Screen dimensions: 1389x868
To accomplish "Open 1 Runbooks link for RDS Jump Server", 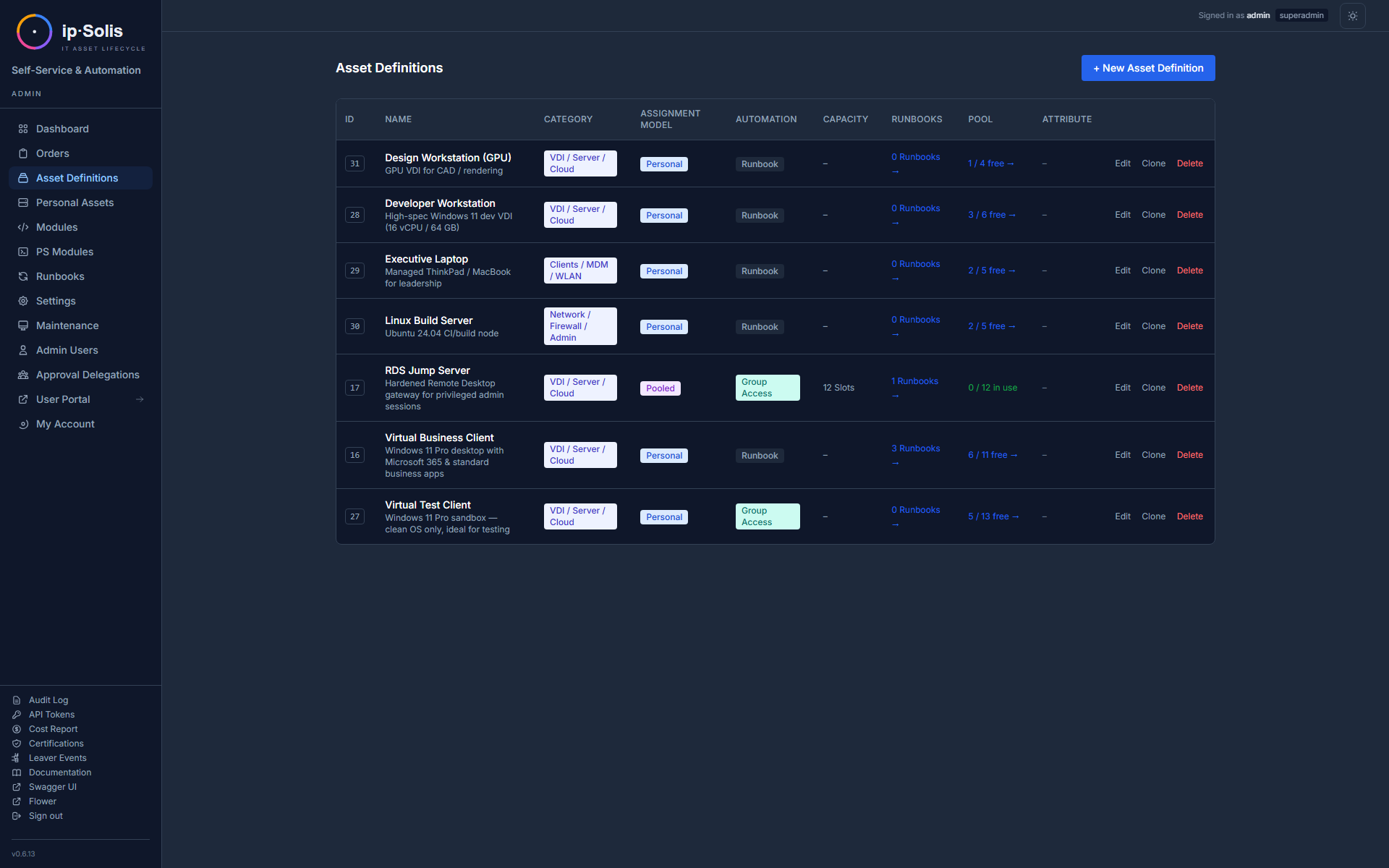I will coord(914,388).
